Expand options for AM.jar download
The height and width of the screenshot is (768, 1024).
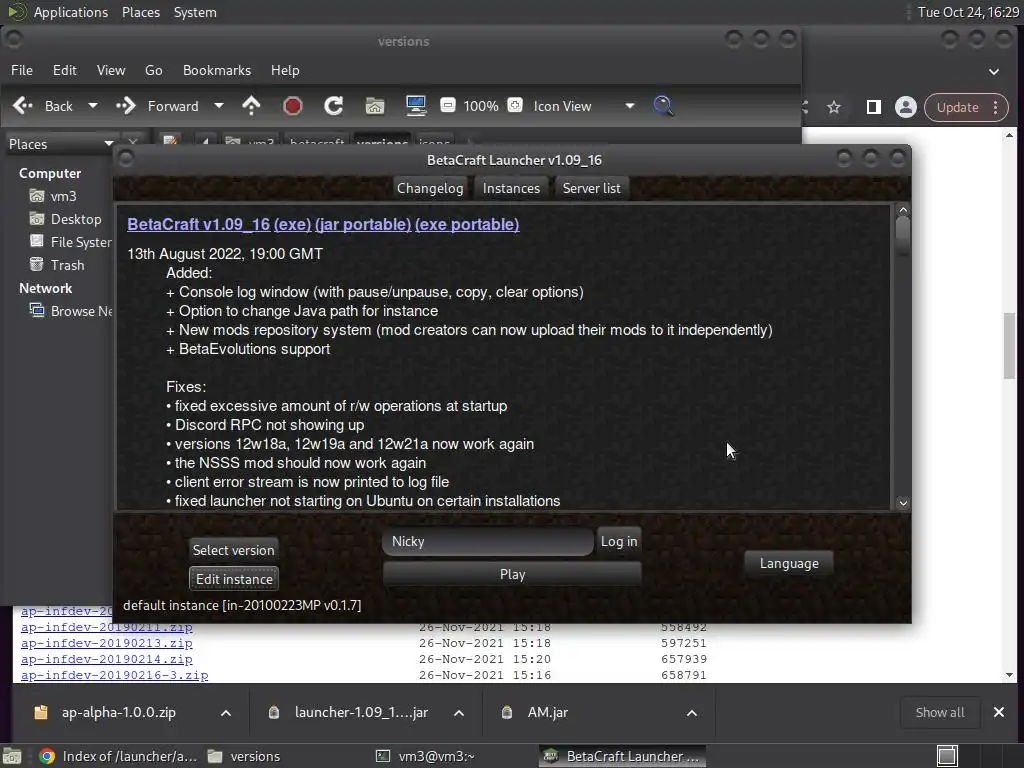[x=692, y=712]
